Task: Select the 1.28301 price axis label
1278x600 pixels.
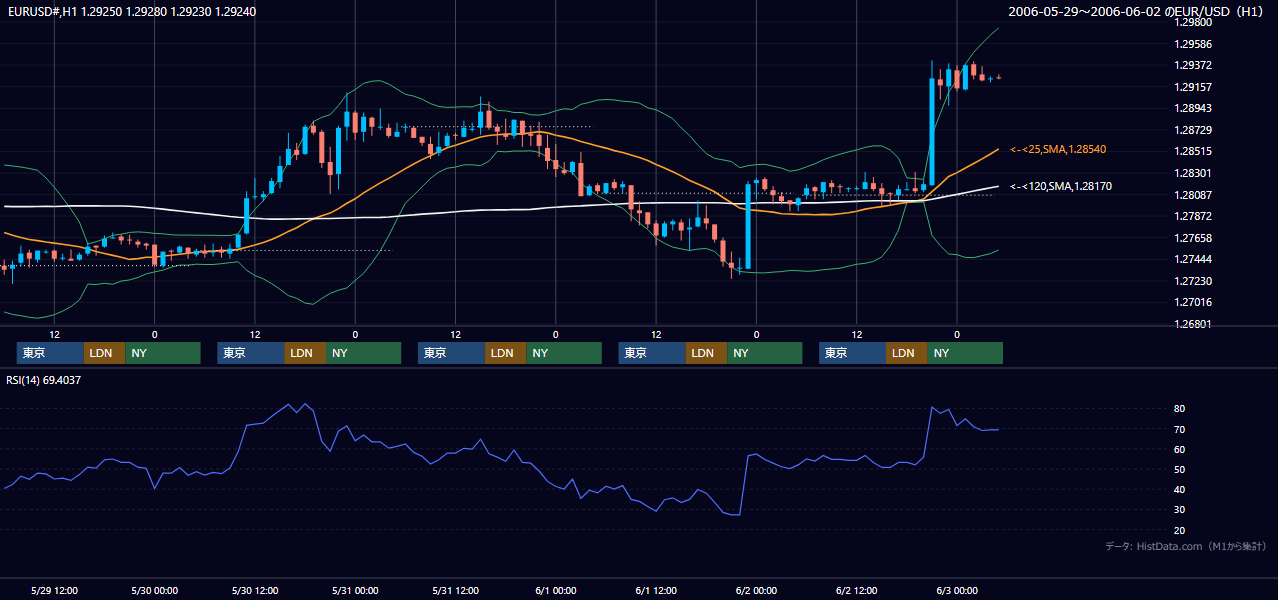Action: click(1192, 173)
